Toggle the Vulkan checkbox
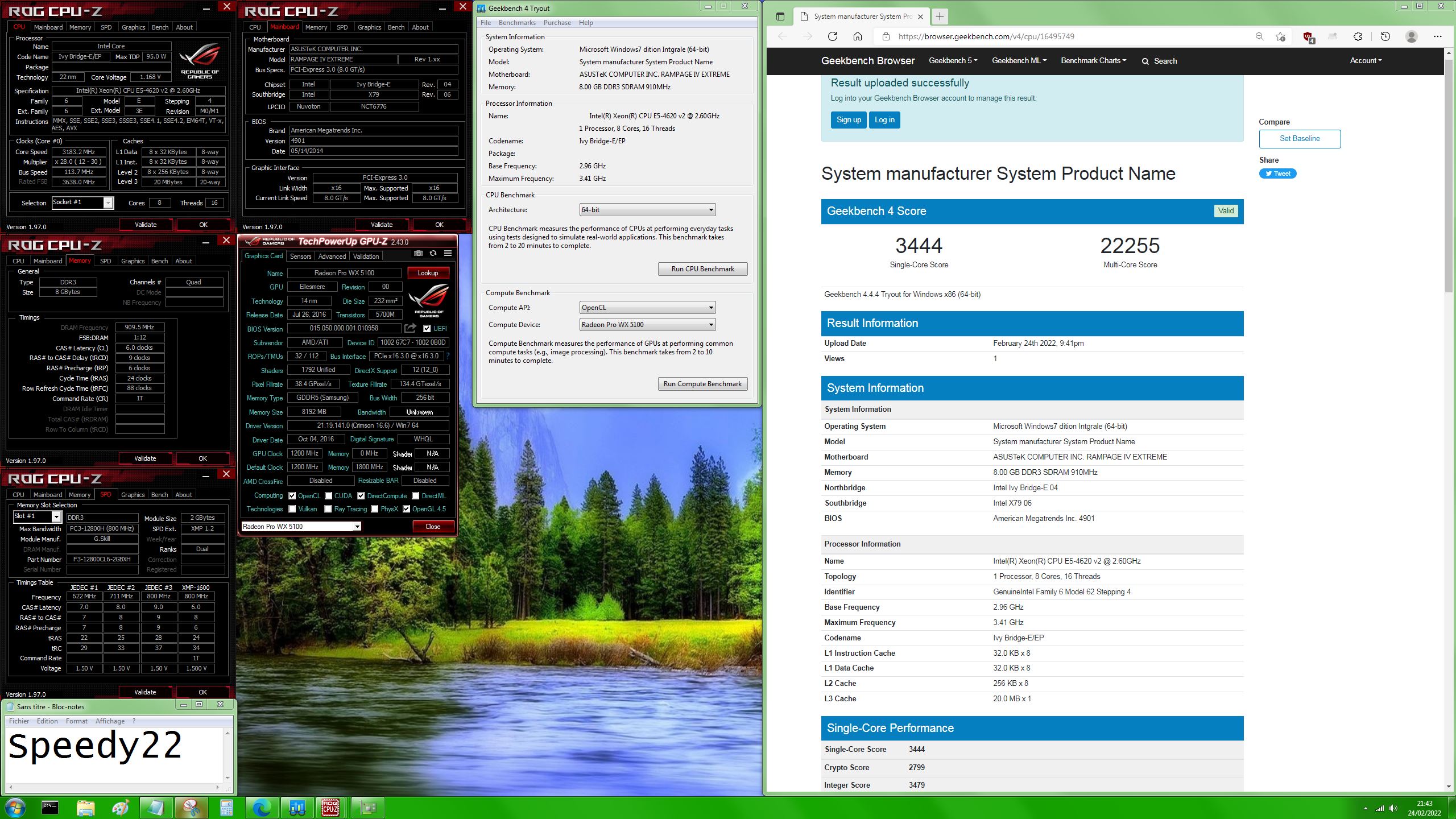This screenshot has width=1456, height=819. tap(292, 509)
